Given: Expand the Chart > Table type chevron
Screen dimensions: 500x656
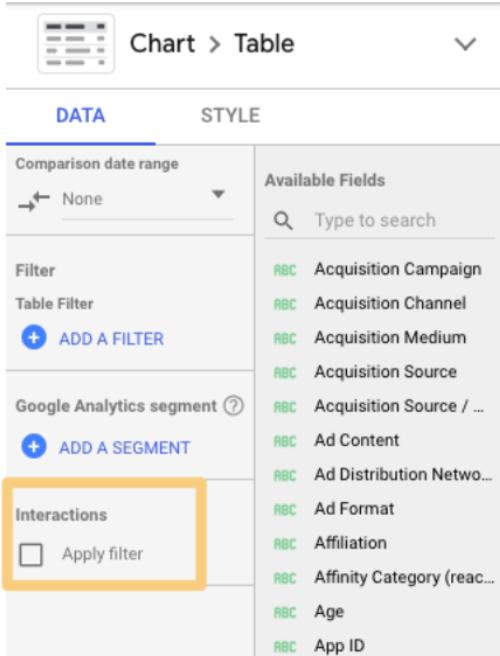Looking at the screenshot, I should pos(465,44).
